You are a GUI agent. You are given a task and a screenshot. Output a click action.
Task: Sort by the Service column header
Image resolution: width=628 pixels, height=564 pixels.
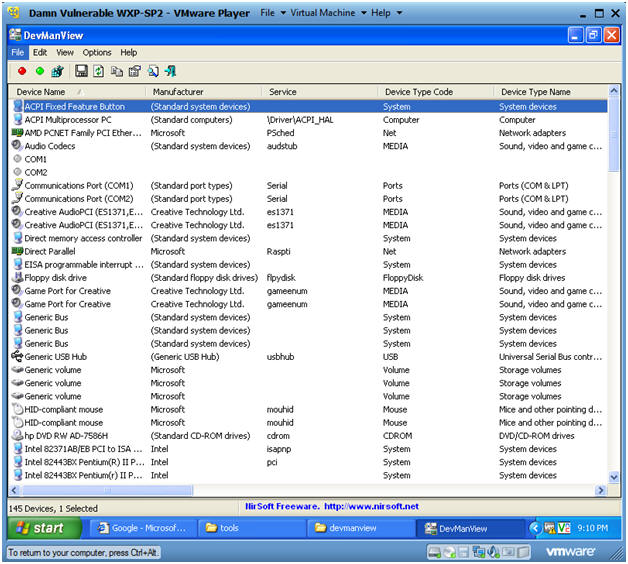pos(320,92)
